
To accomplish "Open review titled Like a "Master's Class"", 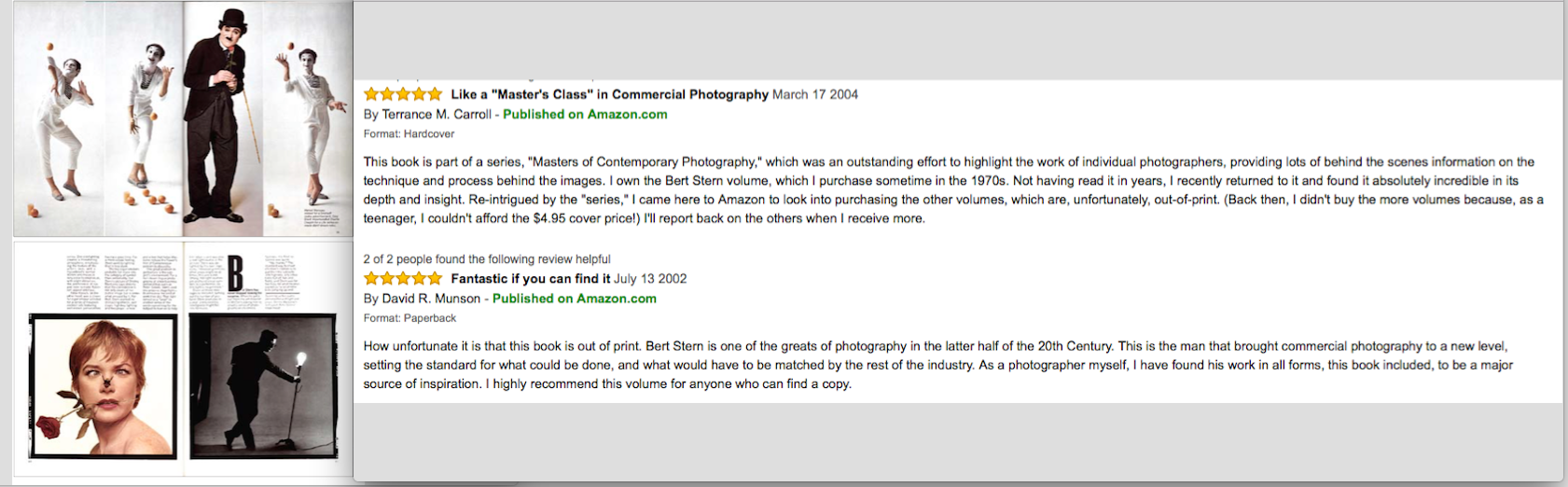I will 610,94.
